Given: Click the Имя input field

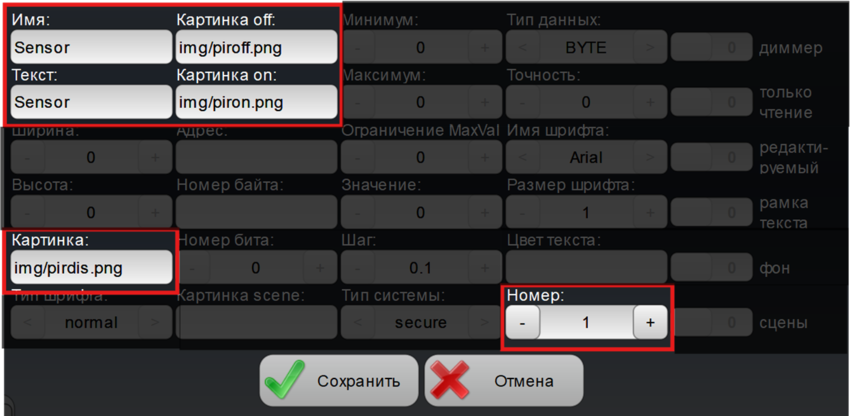Looking at the screenshot, I should (91, 47).
